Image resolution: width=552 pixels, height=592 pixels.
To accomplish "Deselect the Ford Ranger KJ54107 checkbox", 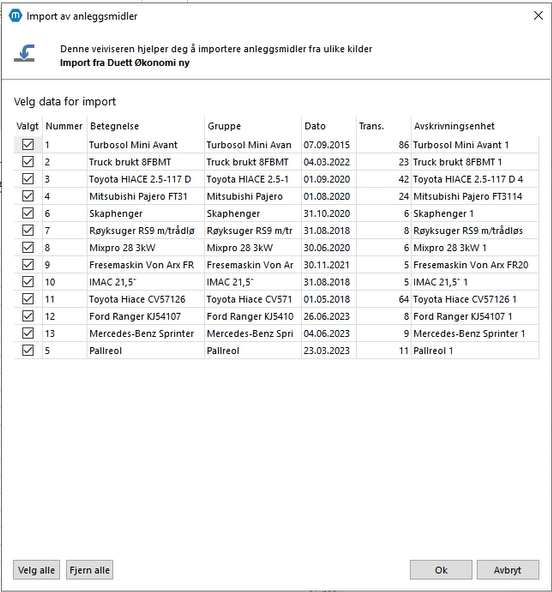I will (x=28, y=316).
